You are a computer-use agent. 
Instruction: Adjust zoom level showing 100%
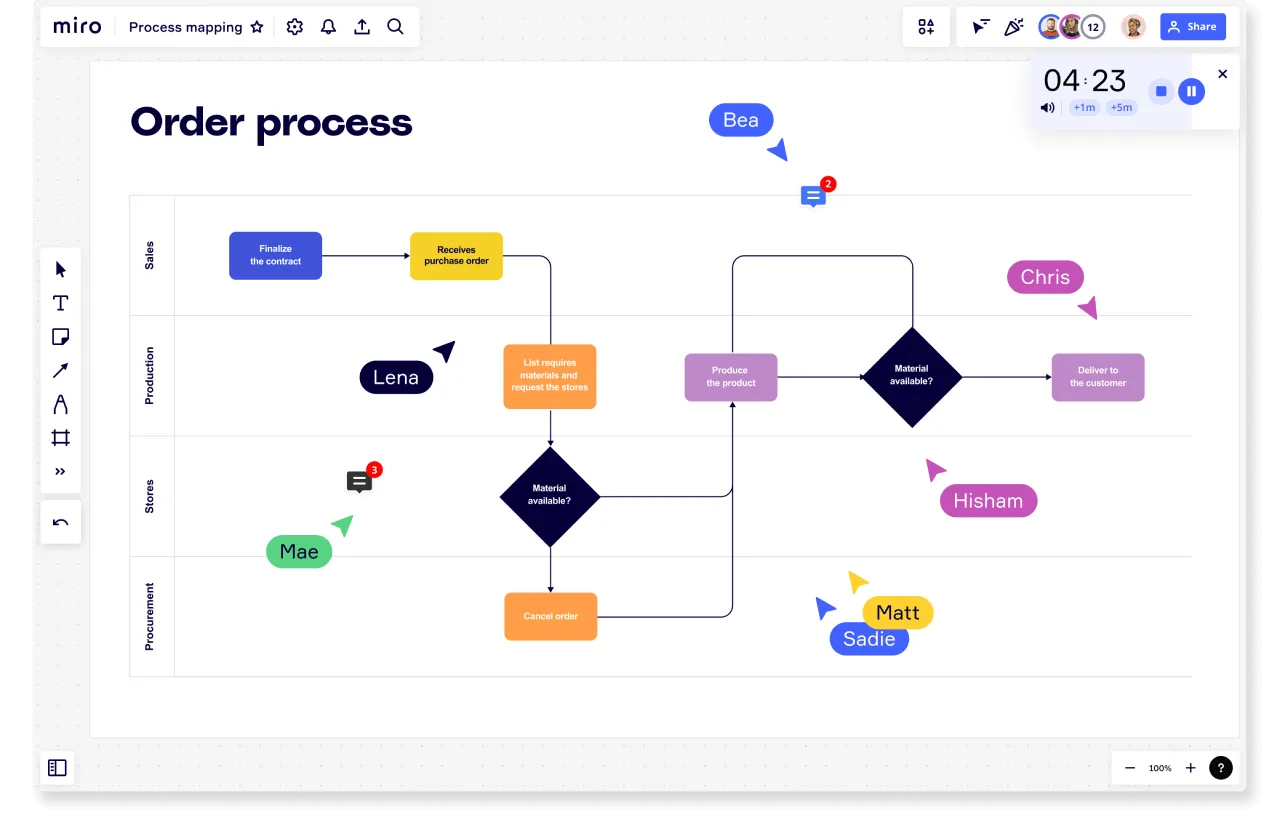[1159, 768]
